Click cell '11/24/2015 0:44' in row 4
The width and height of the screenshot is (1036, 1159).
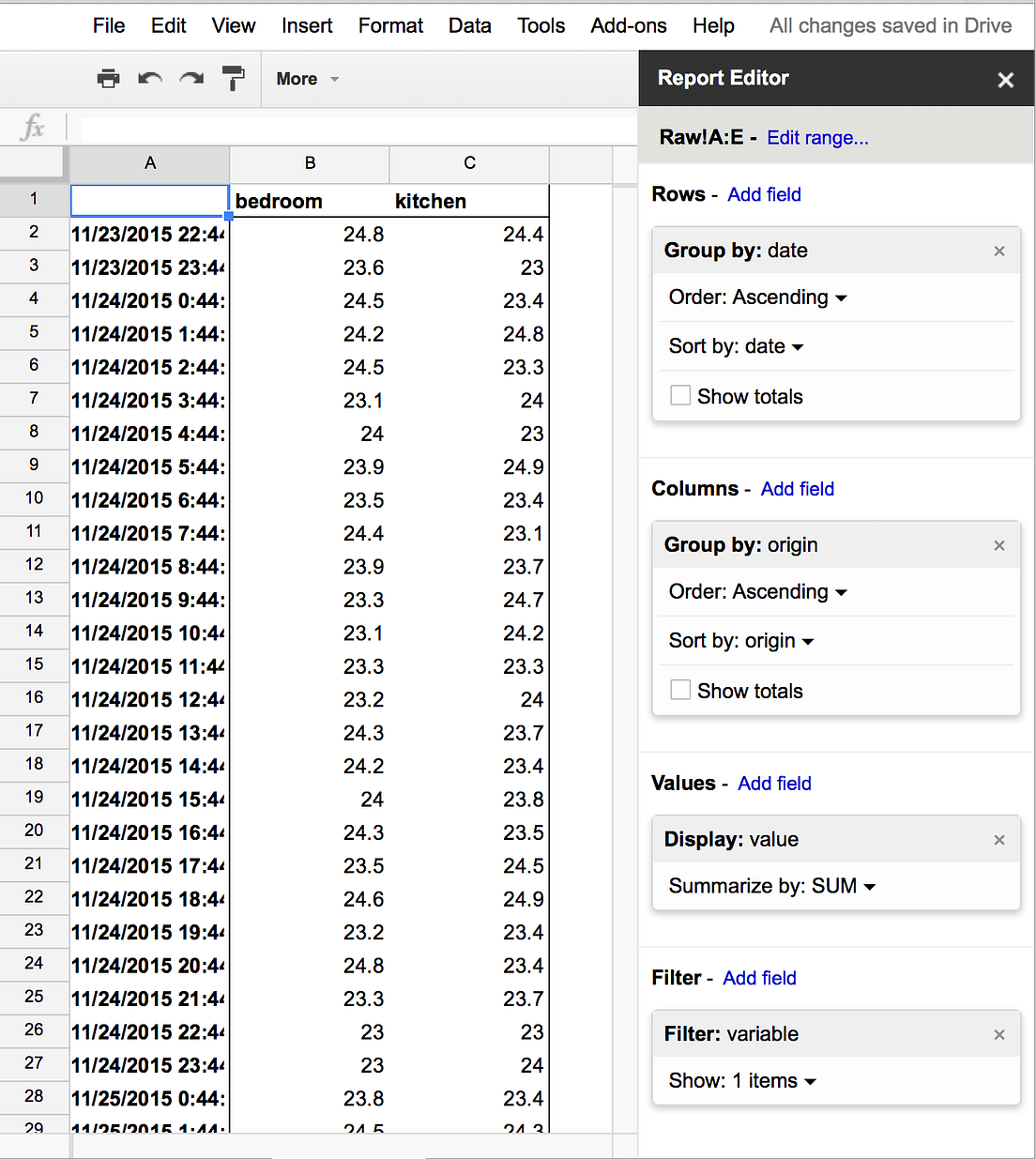149,301
